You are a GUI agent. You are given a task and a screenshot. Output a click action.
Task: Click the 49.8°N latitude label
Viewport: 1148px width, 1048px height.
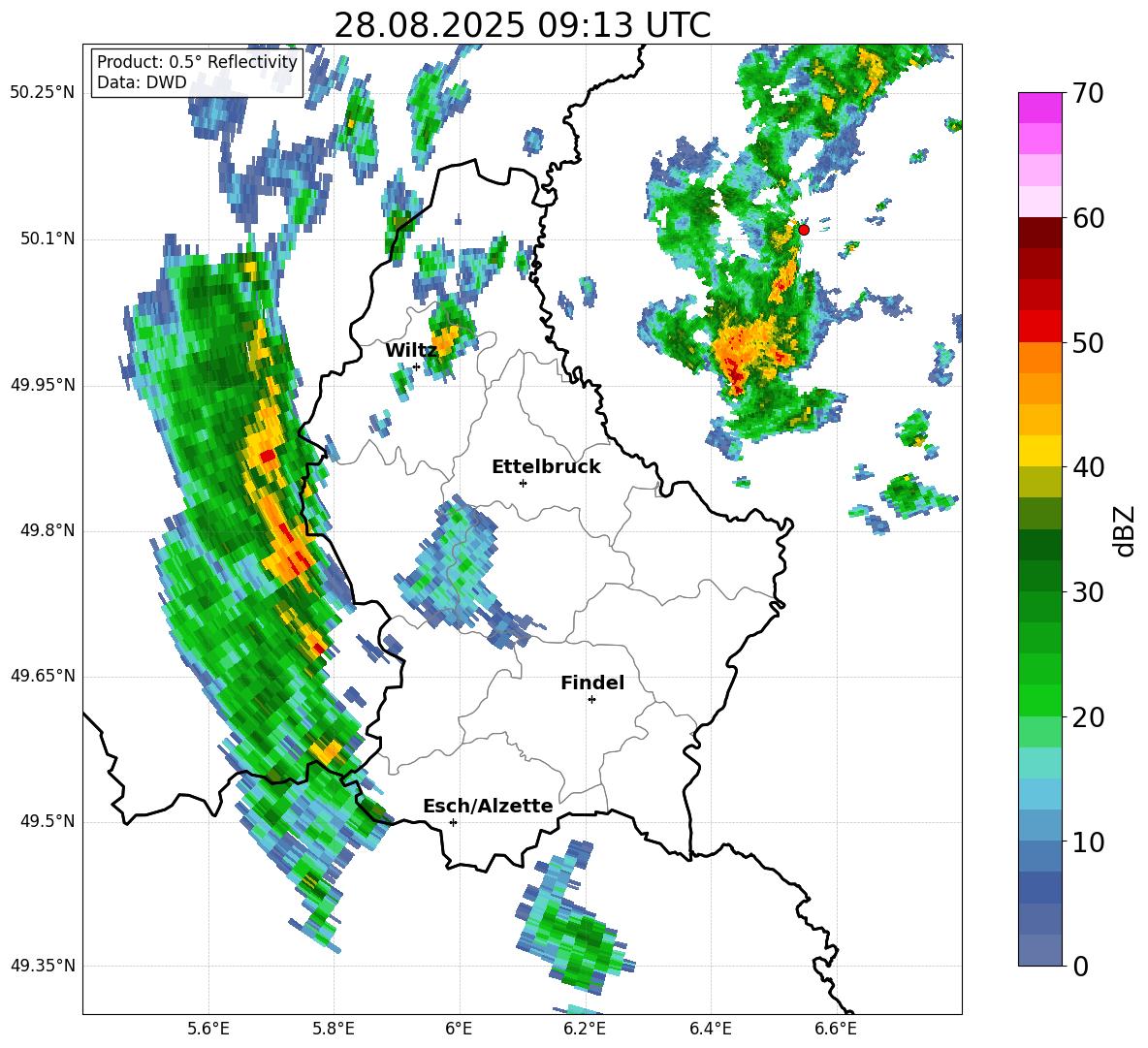(x=48, y=530)
